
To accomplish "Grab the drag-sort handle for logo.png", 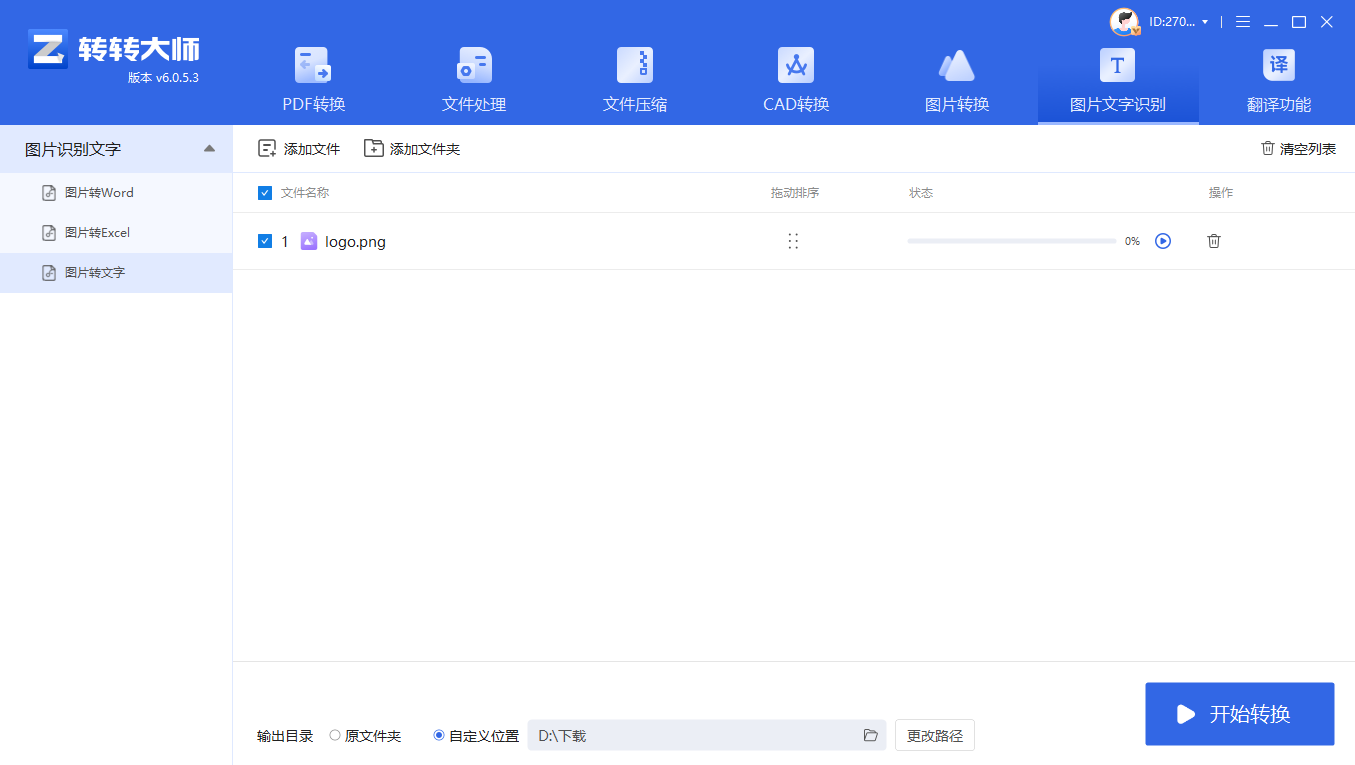I will [793, 241].
